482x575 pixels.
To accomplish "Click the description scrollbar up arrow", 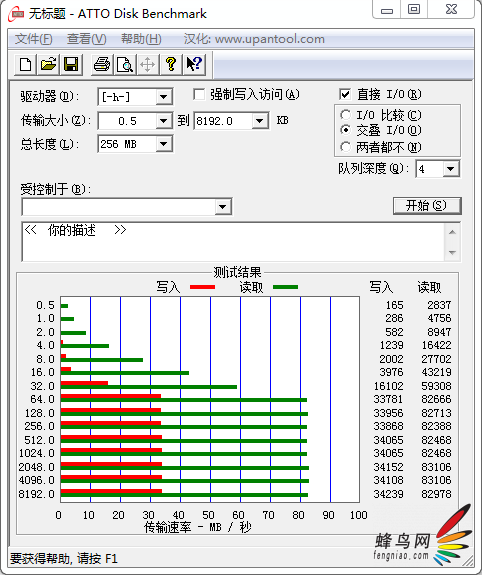I will click(453, 232).
